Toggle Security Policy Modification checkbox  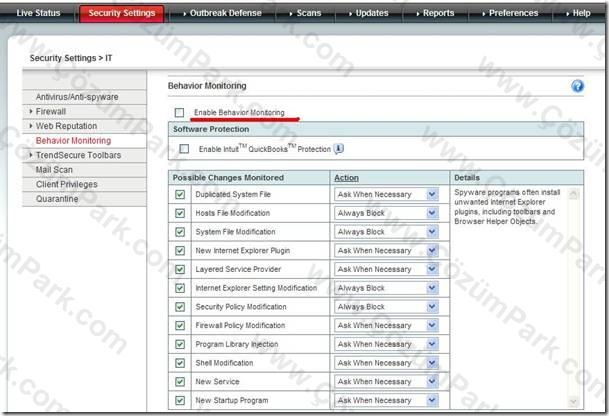click(180, 306)
